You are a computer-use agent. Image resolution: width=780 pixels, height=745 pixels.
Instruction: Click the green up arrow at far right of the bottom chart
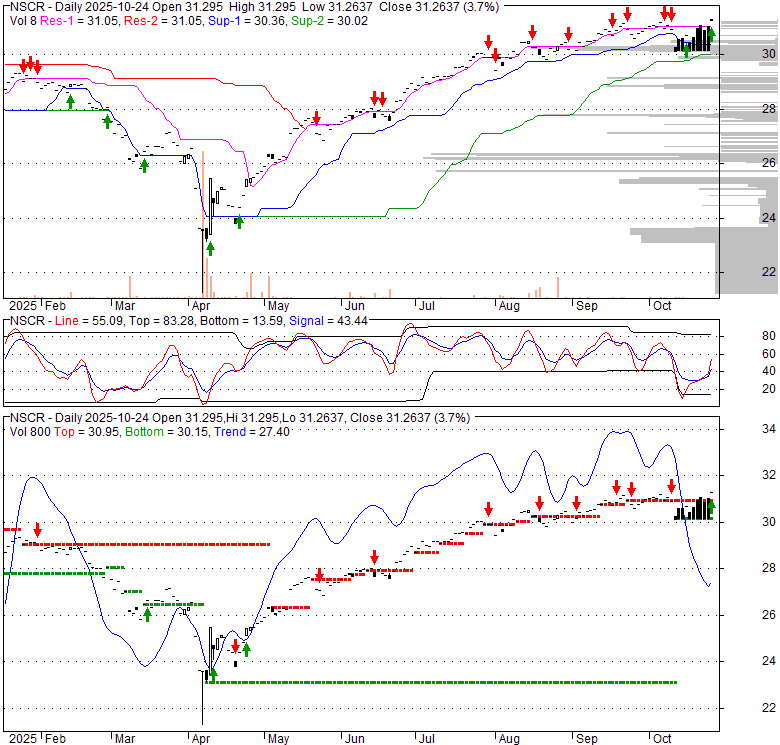pyautogui.click(x=711, y=509)
